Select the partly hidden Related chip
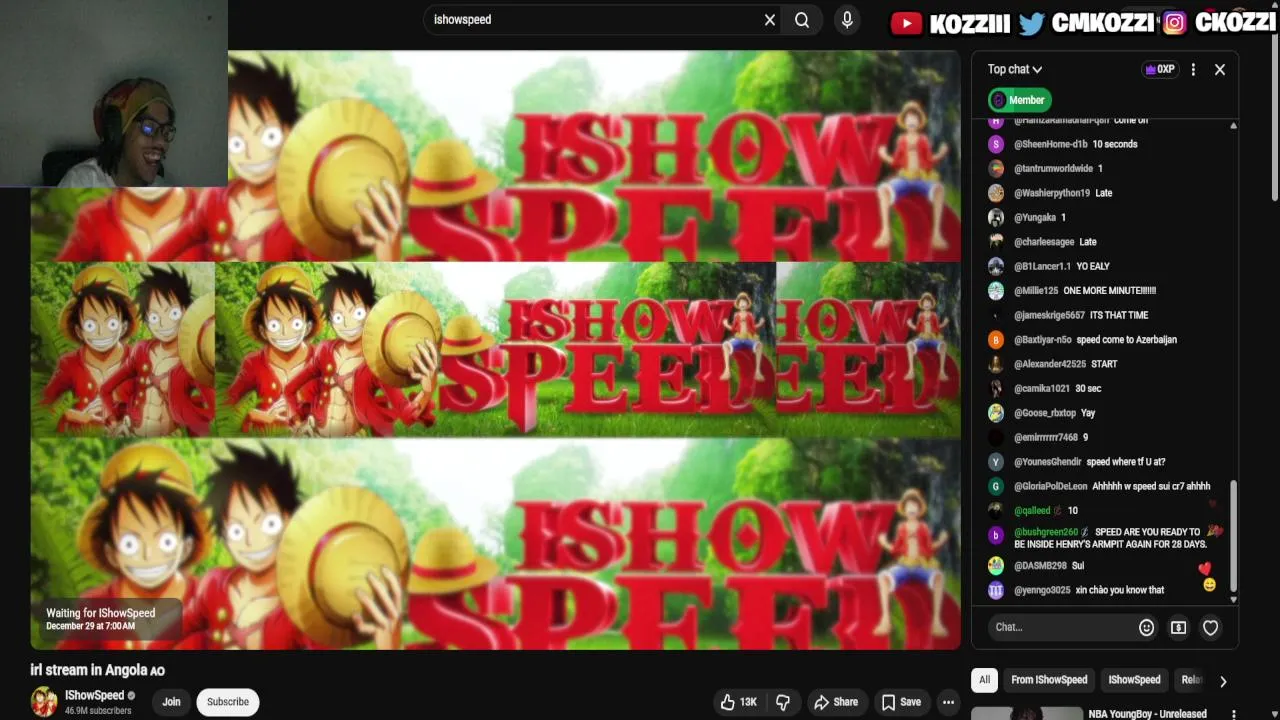 (1190, 680)
